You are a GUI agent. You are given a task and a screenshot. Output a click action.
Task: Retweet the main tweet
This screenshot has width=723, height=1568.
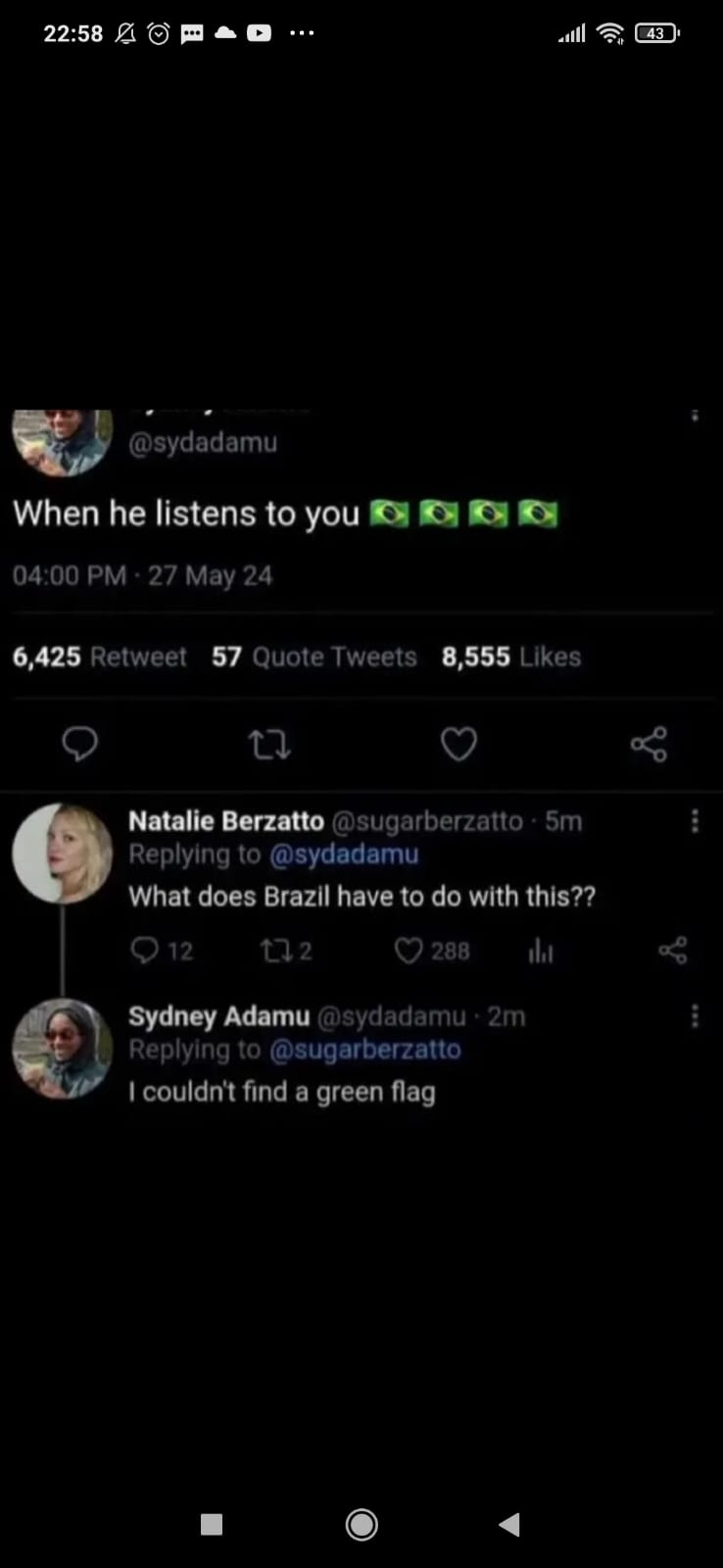tap(269, 746)
